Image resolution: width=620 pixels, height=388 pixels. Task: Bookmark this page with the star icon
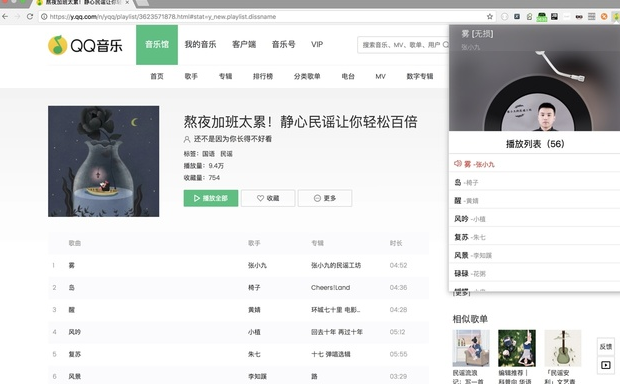tap(490, 17)
